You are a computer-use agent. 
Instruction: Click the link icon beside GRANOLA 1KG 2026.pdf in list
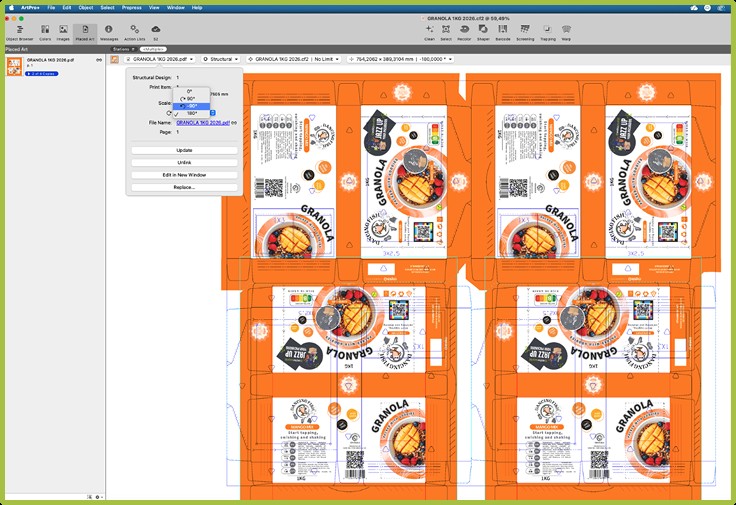click(99, 60)
